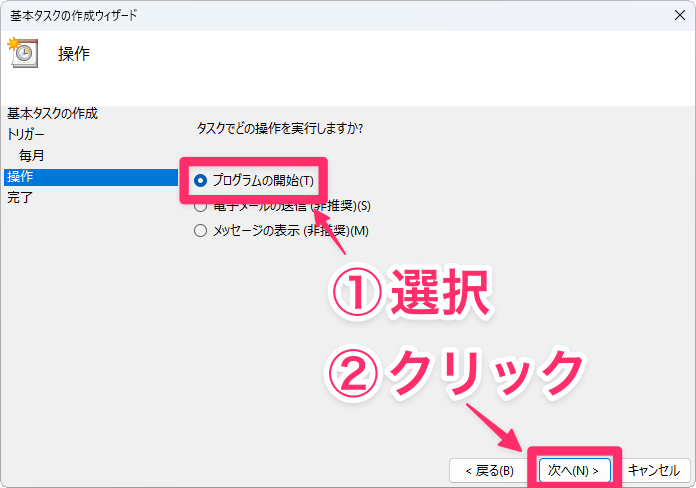The height and width of the screenshot is (488, 696).
Task: Click the タスクでどの操作を実行しますか? prompt text
Action: (279, 129)
